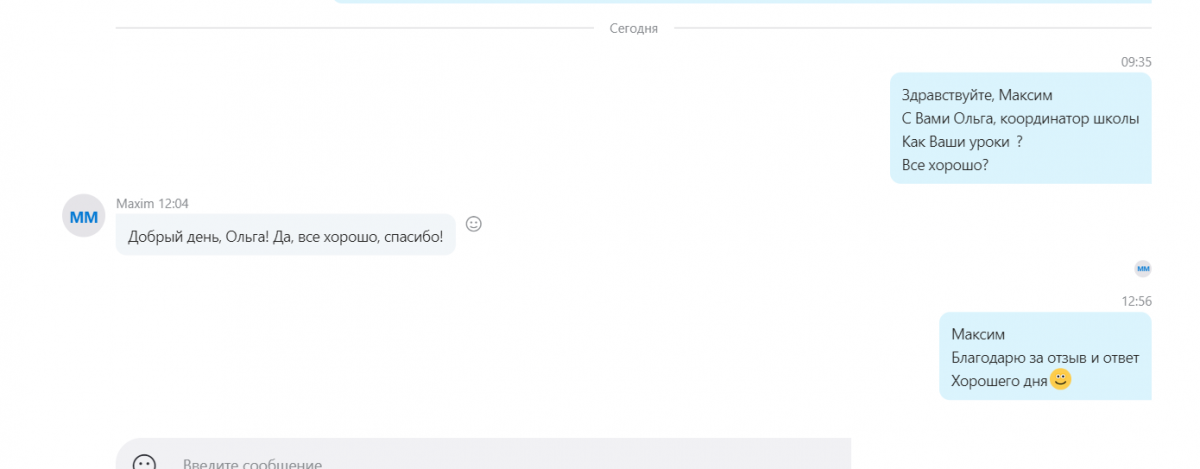The width and height of the screenshot is (1200, 469).
Task: Click the "Сегодня" date separator
Action: pyautogui.click(x=633, y=28)
